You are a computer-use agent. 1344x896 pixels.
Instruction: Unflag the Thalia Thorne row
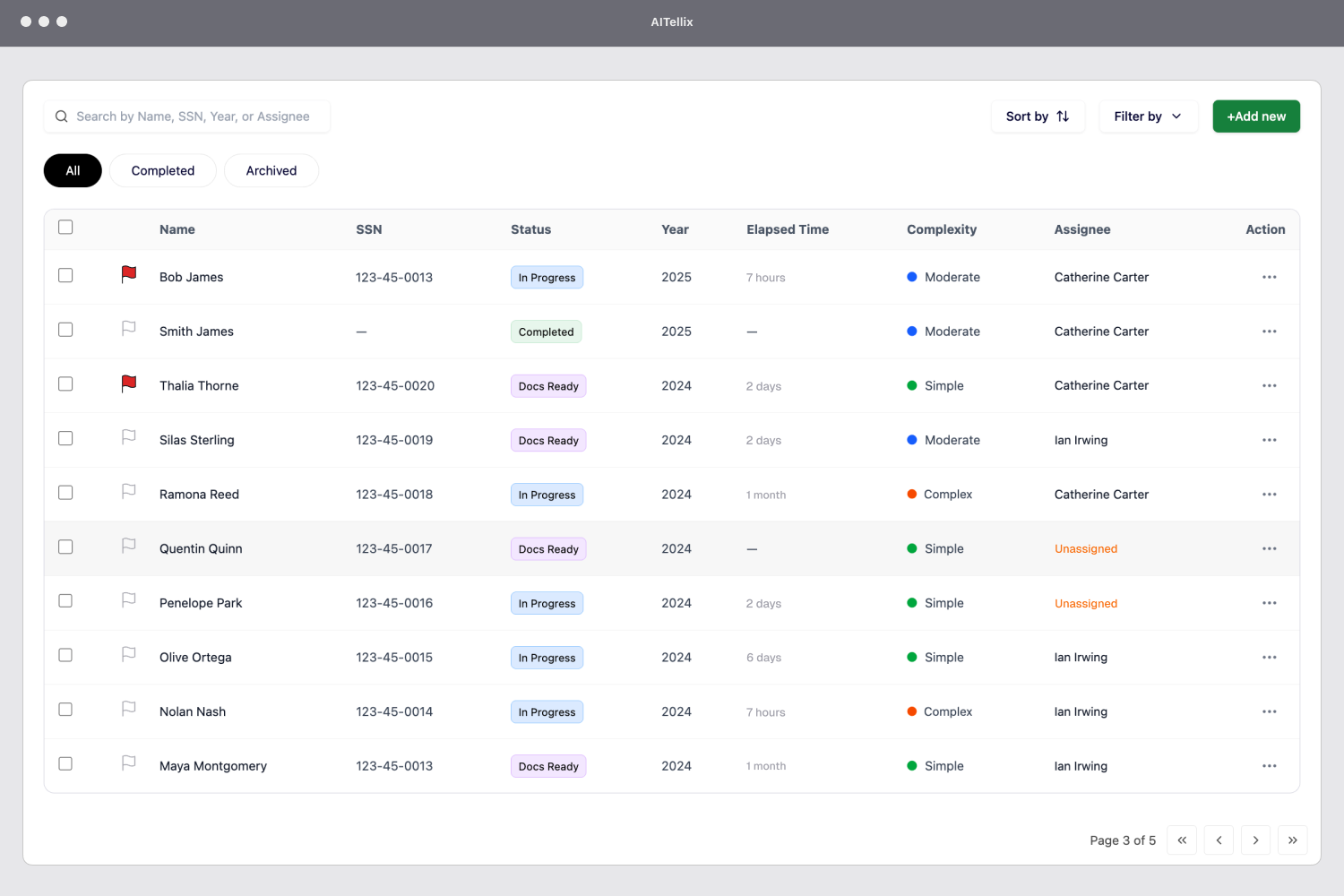click(128, 383)
